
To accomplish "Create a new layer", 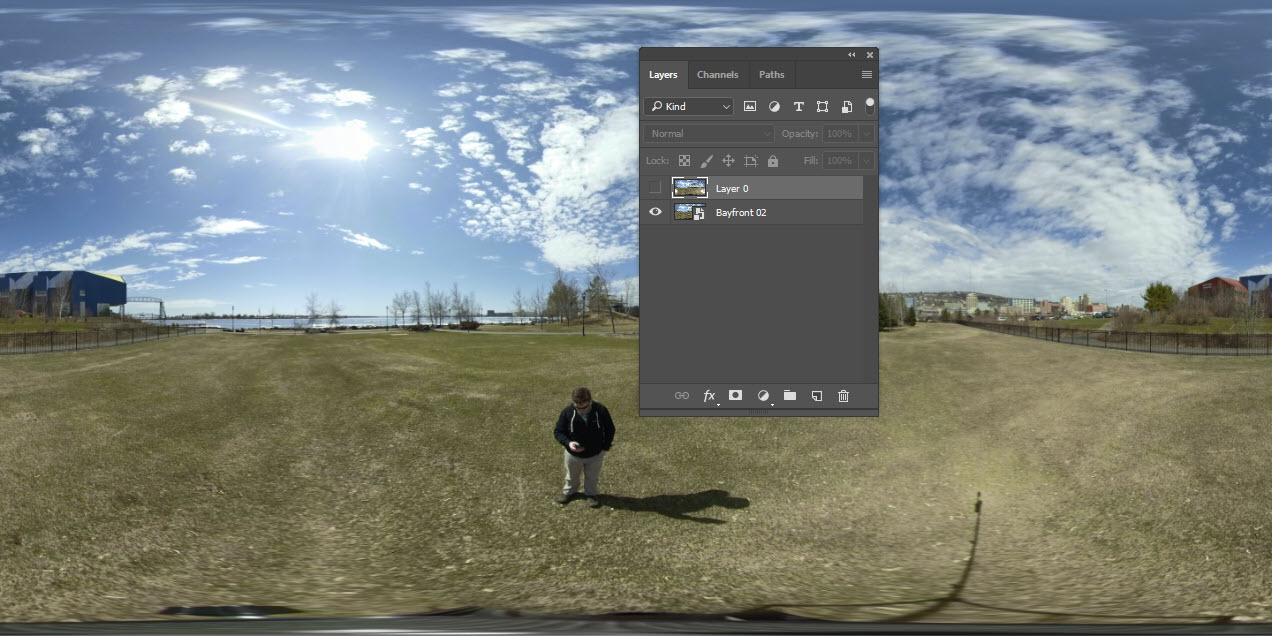I will pyautogui.click(x=816, y=396).
